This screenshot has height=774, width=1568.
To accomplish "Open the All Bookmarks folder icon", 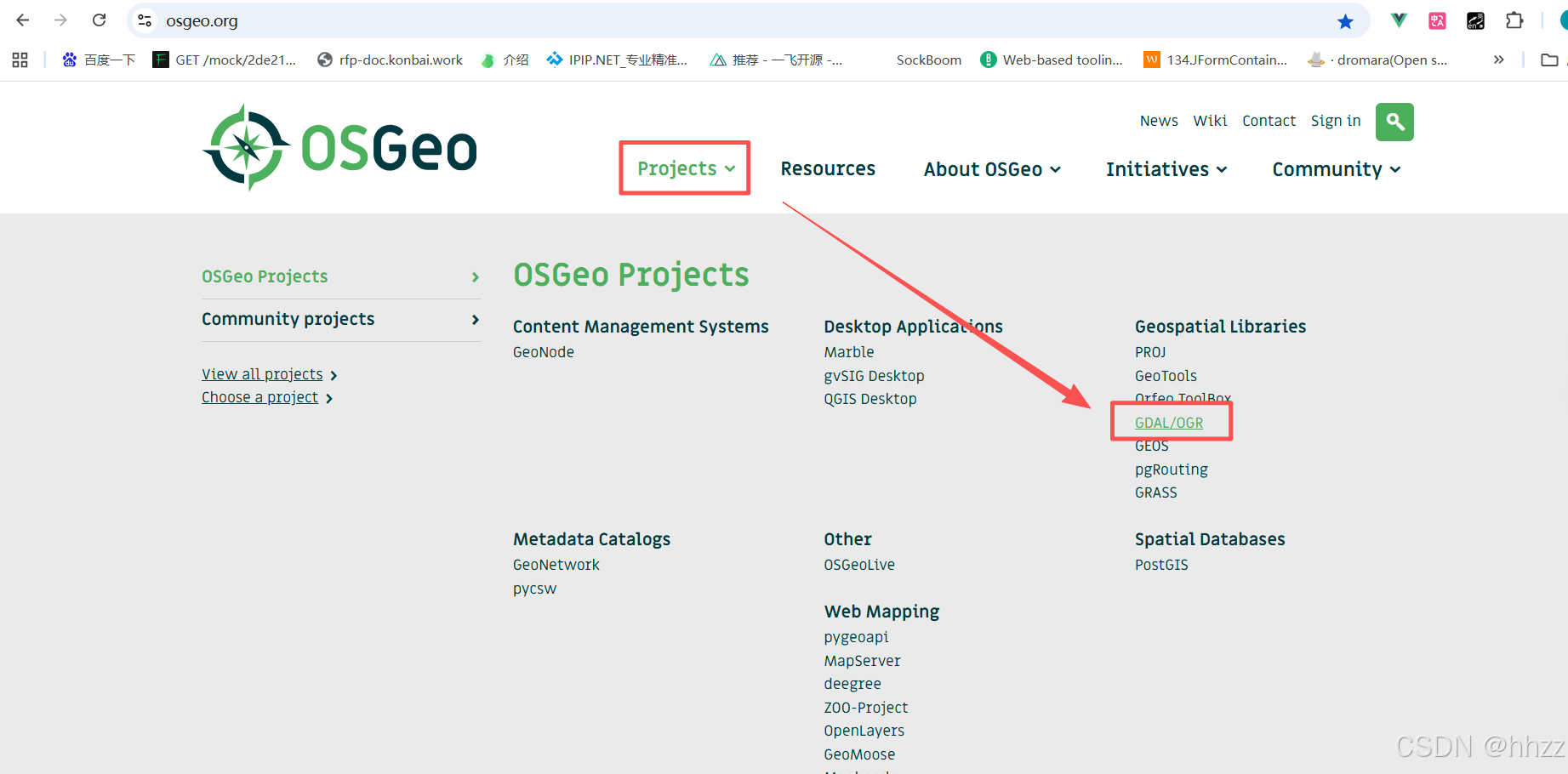I will pos(1549,60).
